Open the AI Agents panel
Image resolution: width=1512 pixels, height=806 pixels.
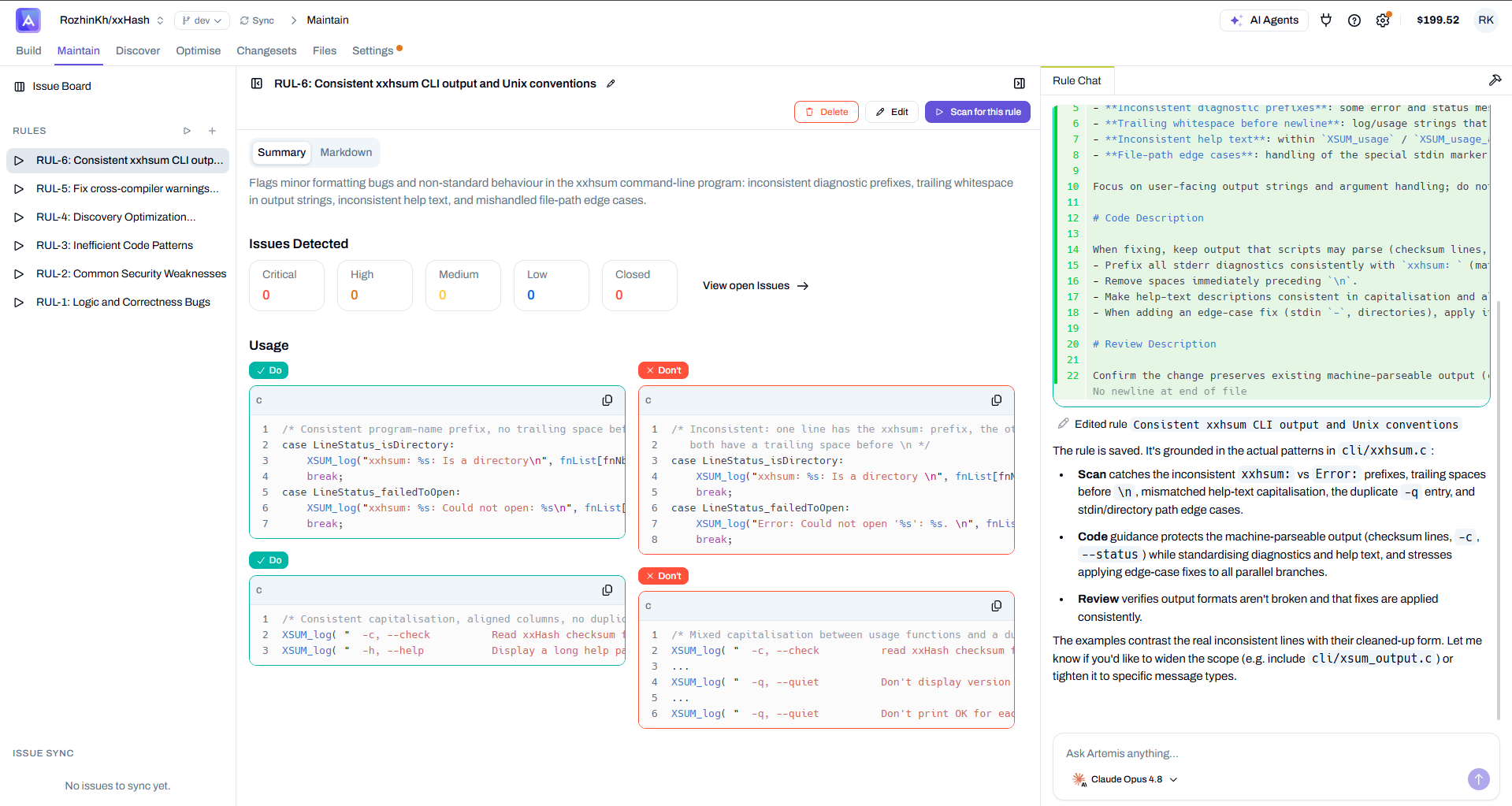[x=1264, y=20]
